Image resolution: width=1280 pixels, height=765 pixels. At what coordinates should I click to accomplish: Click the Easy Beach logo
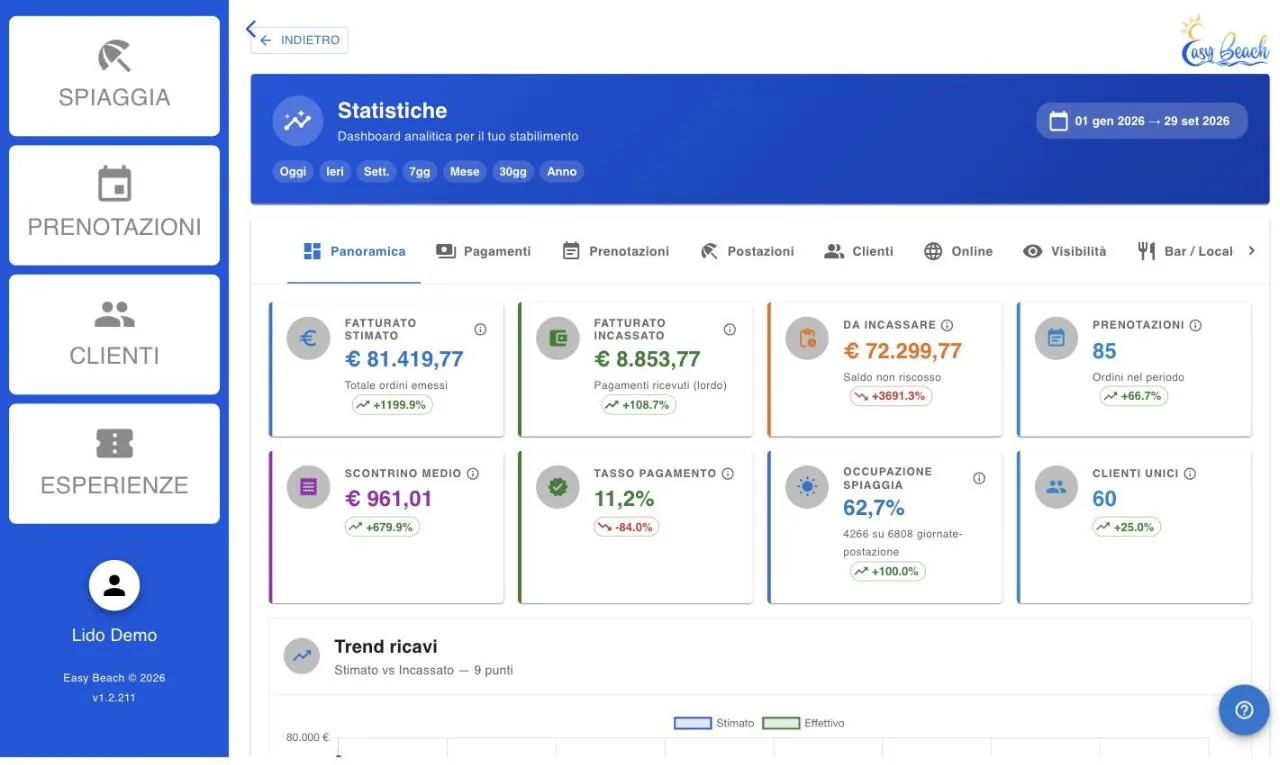click(1225, 42)
